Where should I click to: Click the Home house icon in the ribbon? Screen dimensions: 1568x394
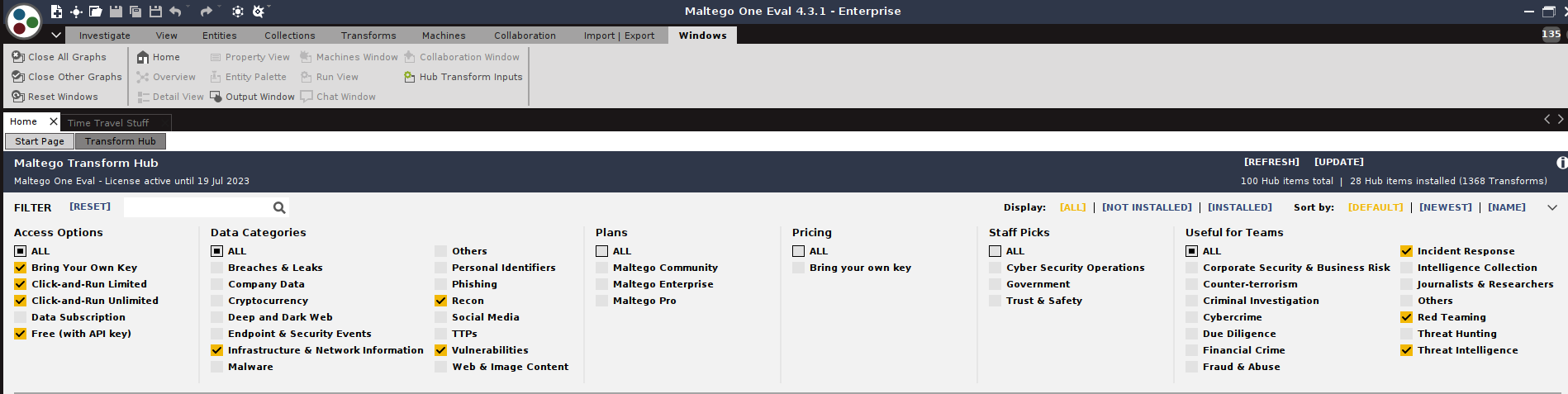pyautogui.click(x=143, y=57)
